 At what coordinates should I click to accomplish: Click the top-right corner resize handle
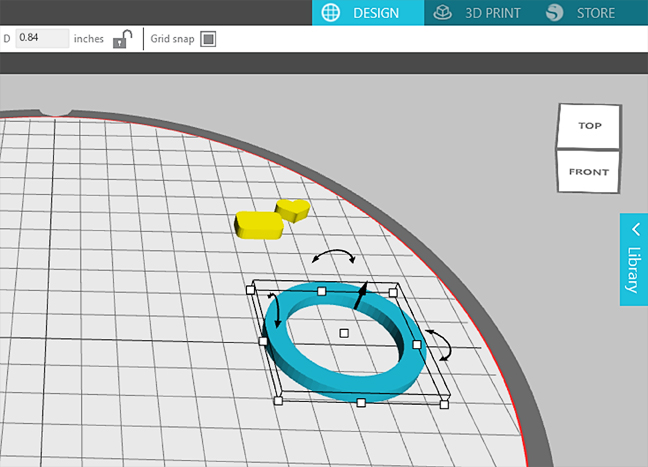(393, 293)
